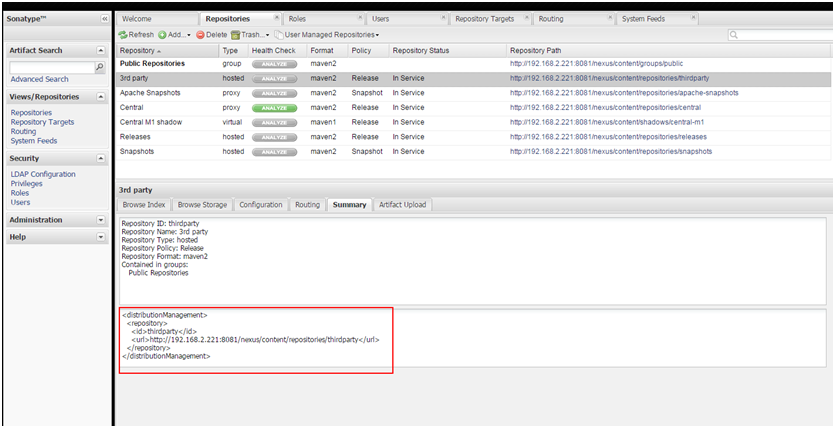Image resolution: width=835 pixels, height=428 pixels.
Task: Open the Artifact Upload tab
Action: pyautogui.click(x=403, y=205)
